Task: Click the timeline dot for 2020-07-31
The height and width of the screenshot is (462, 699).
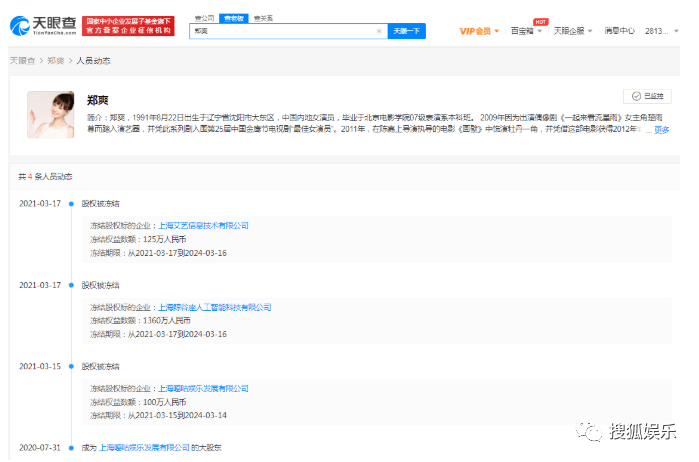Action: click(x=71, y=448)
